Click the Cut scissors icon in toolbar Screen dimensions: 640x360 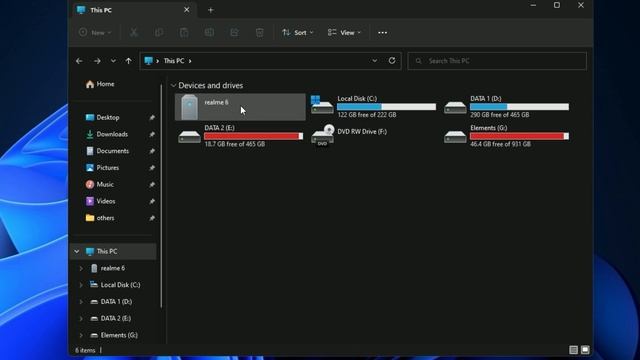tap(134, 33)
